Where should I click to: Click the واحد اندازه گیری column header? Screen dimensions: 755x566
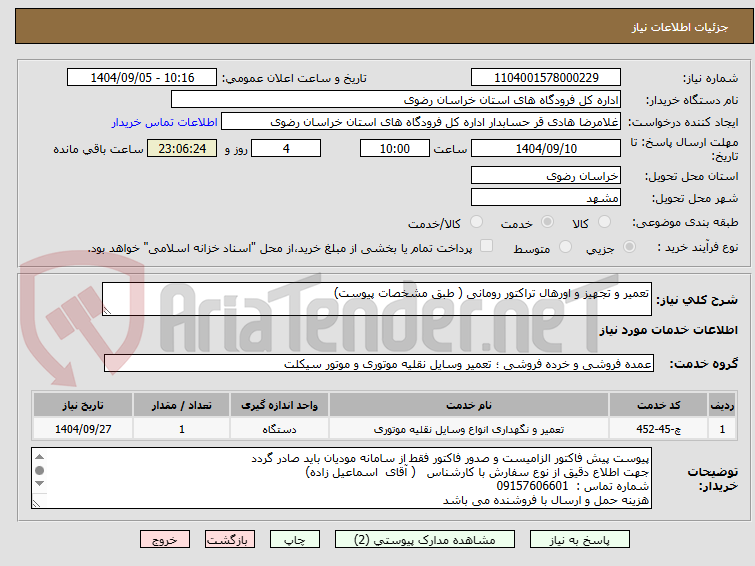(280, 405)
